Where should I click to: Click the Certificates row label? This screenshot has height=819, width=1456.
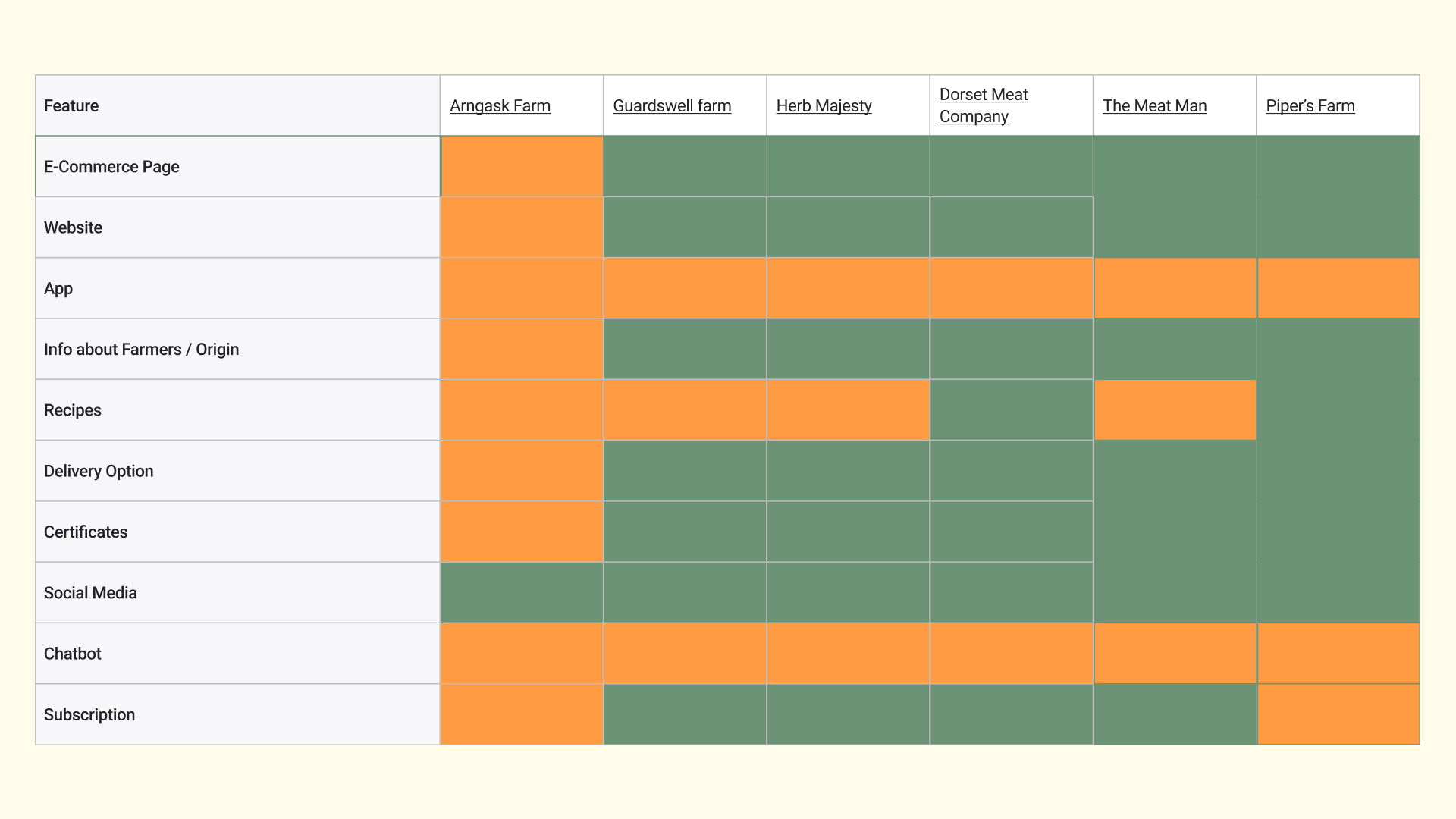pyautogui.click(x=86, y=532)
